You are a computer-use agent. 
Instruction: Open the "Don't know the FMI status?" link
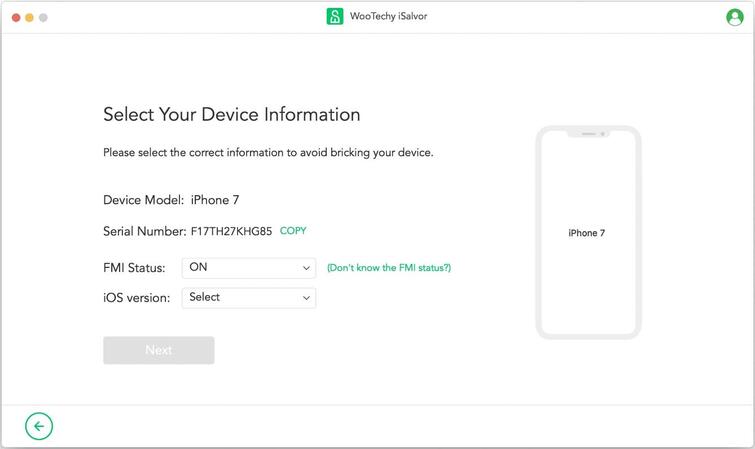pos(389,268)
